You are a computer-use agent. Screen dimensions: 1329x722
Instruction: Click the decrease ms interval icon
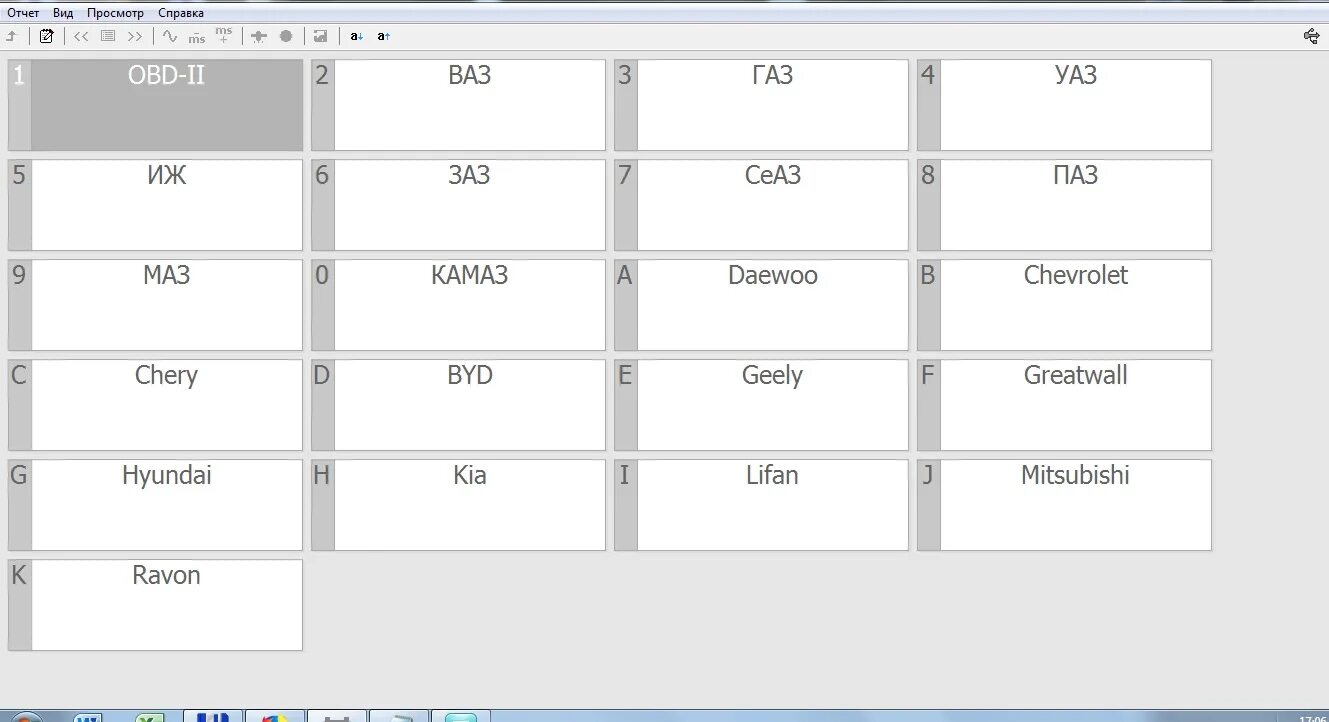point(197,37)
